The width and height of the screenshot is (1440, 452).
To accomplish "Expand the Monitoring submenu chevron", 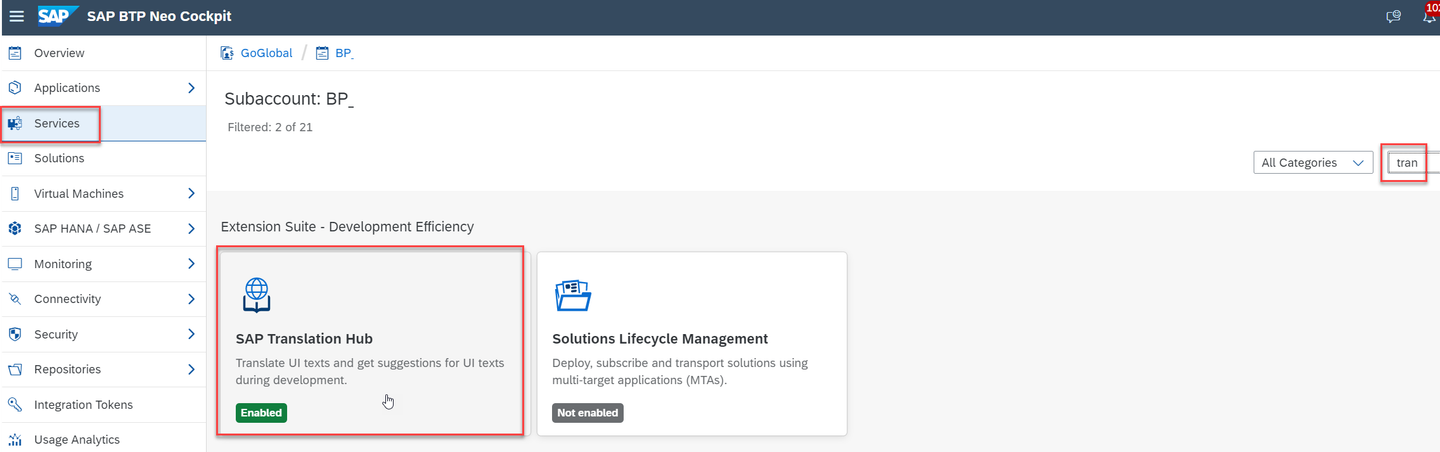I will click(x=191, y=264).
